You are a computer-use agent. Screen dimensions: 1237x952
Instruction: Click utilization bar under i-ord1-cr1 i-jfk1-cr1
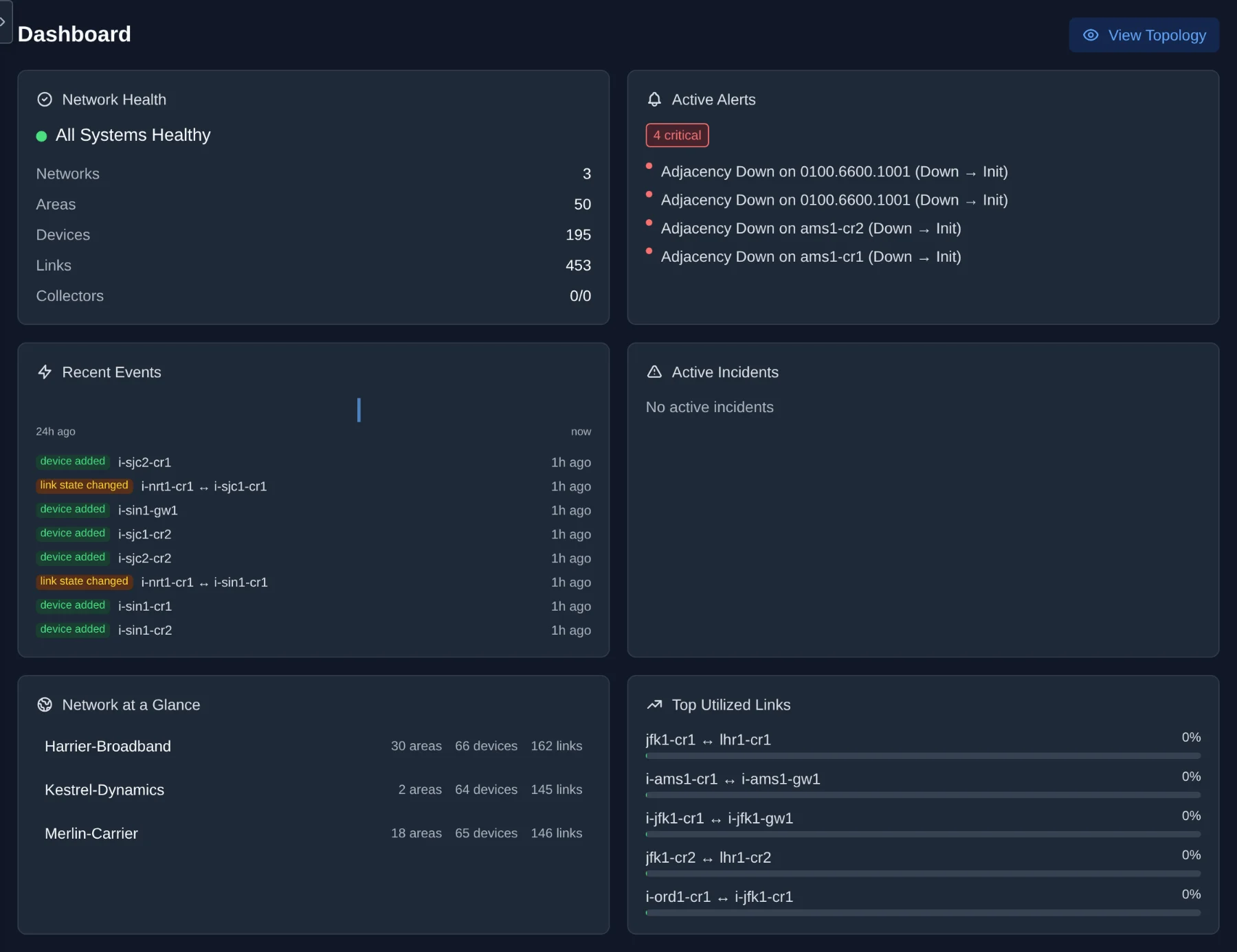[923, 913]
